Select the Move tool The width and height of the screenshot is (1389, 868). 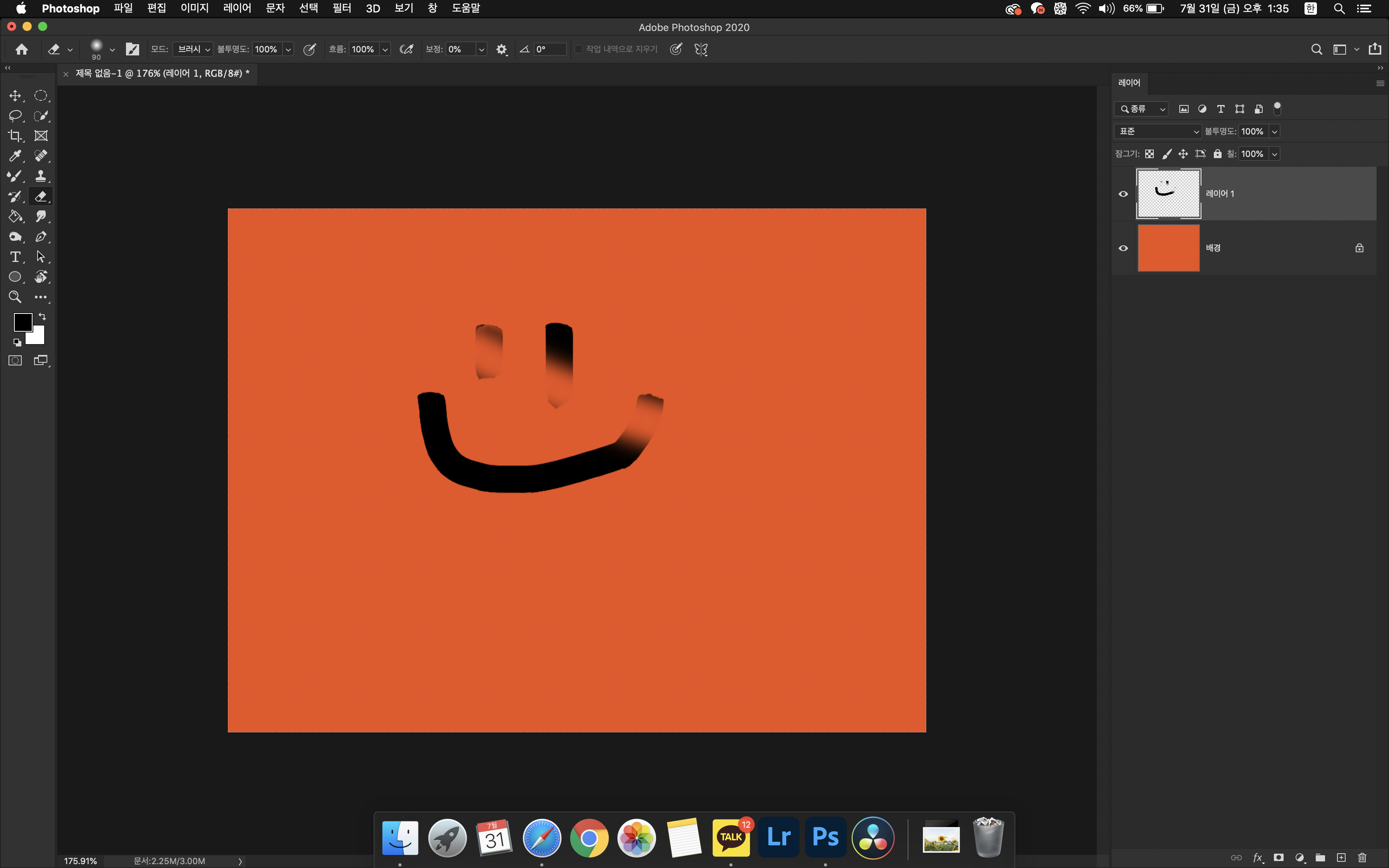coord(15,96)
